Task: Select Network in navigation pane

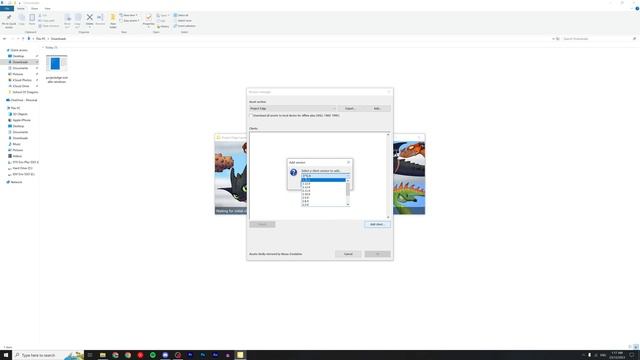Action: (x=16, y=182)
